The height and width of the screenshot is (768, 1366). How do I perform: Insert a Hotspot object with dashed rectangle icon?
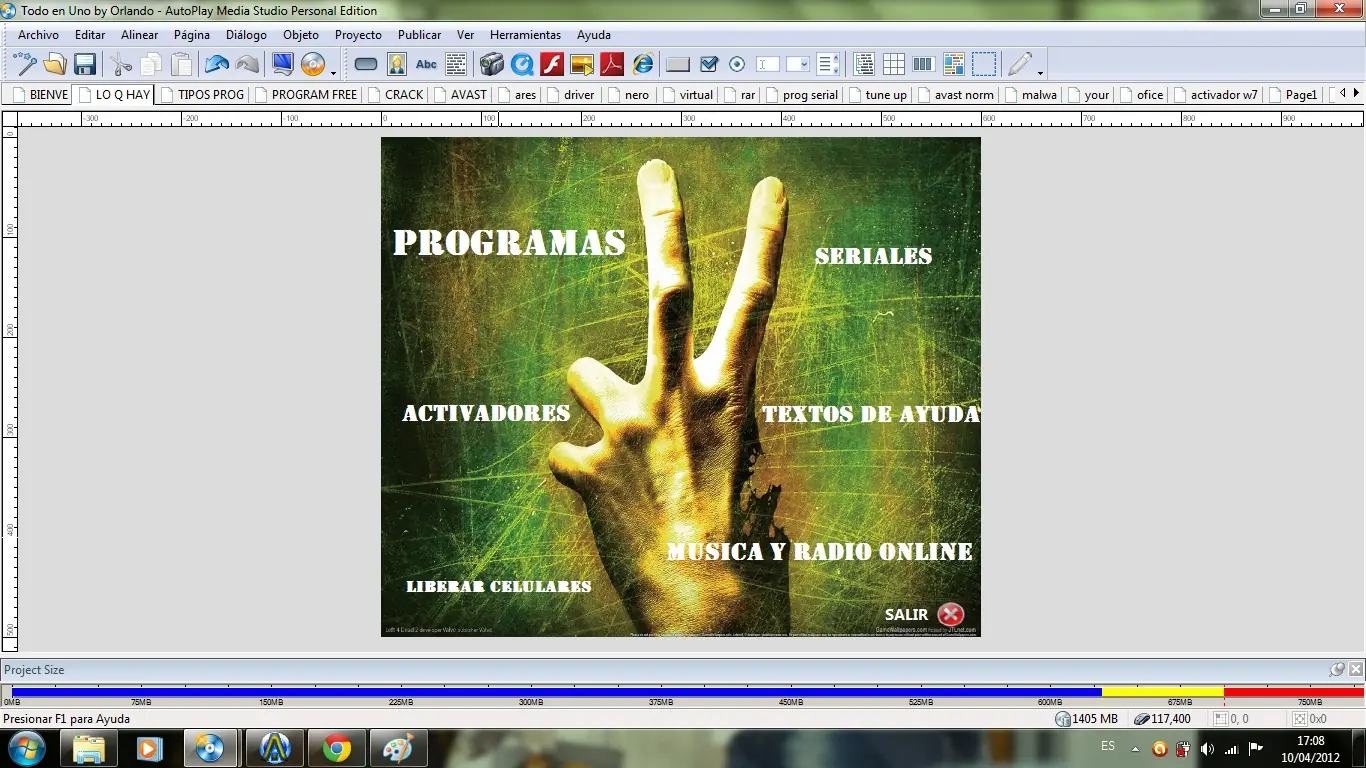[984, 64]
